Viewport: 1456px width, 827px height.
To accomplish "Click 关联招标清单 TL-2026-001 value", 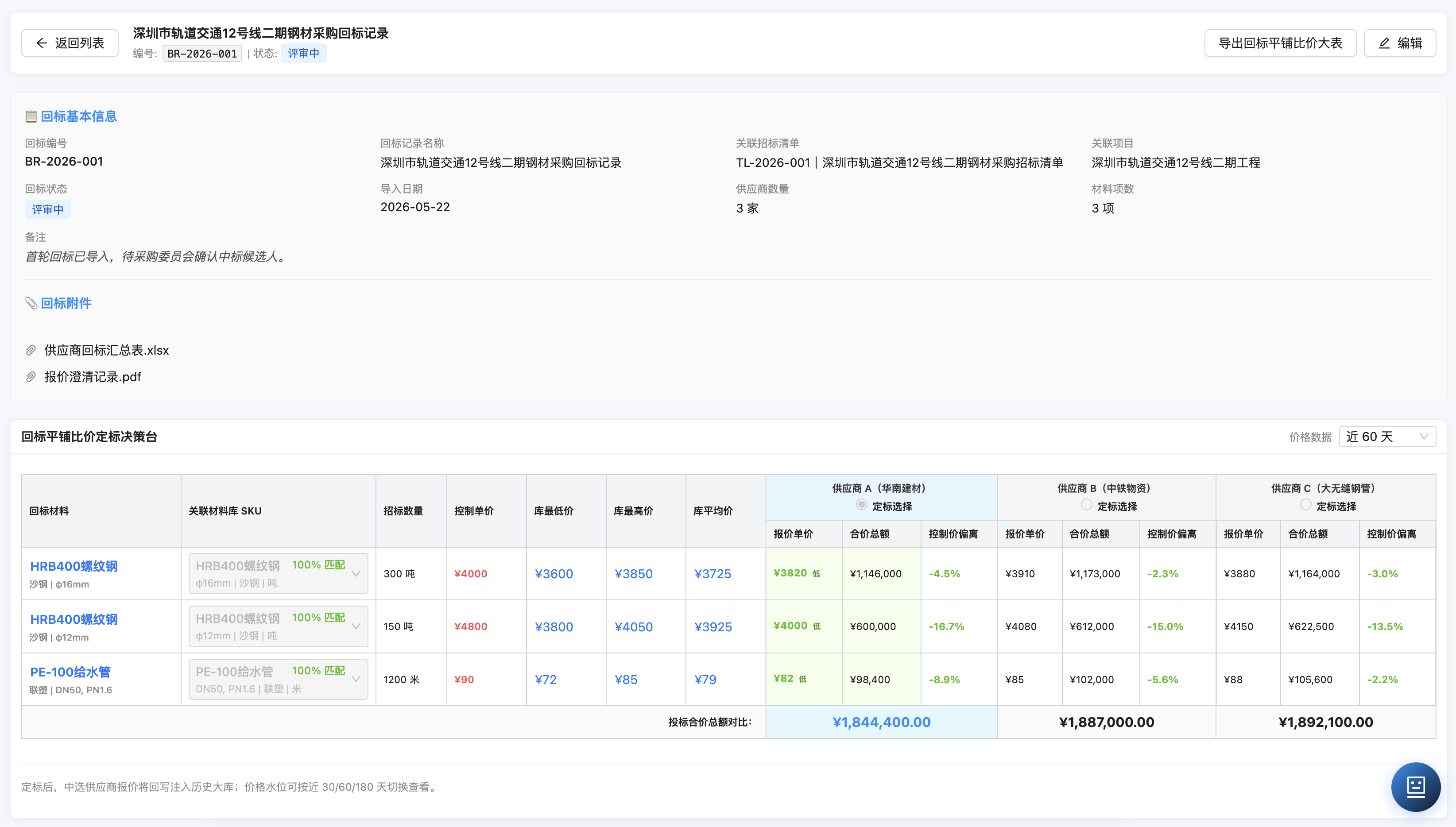I will click(899, 163).
